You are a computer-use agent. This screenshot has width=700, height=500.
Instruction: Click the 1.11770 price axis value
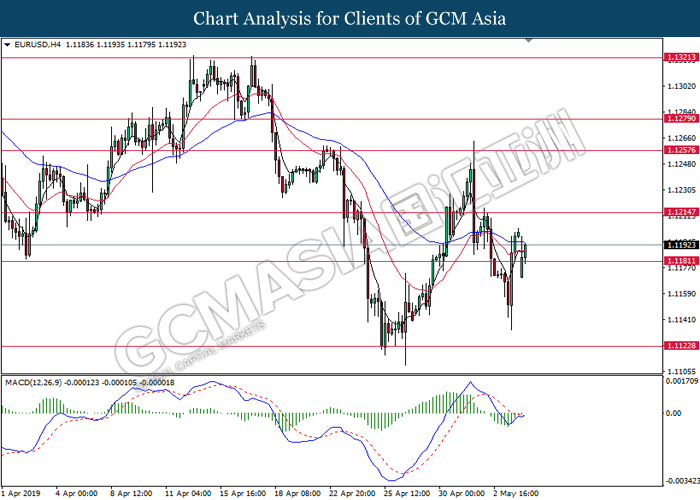[x=682, y=268]
